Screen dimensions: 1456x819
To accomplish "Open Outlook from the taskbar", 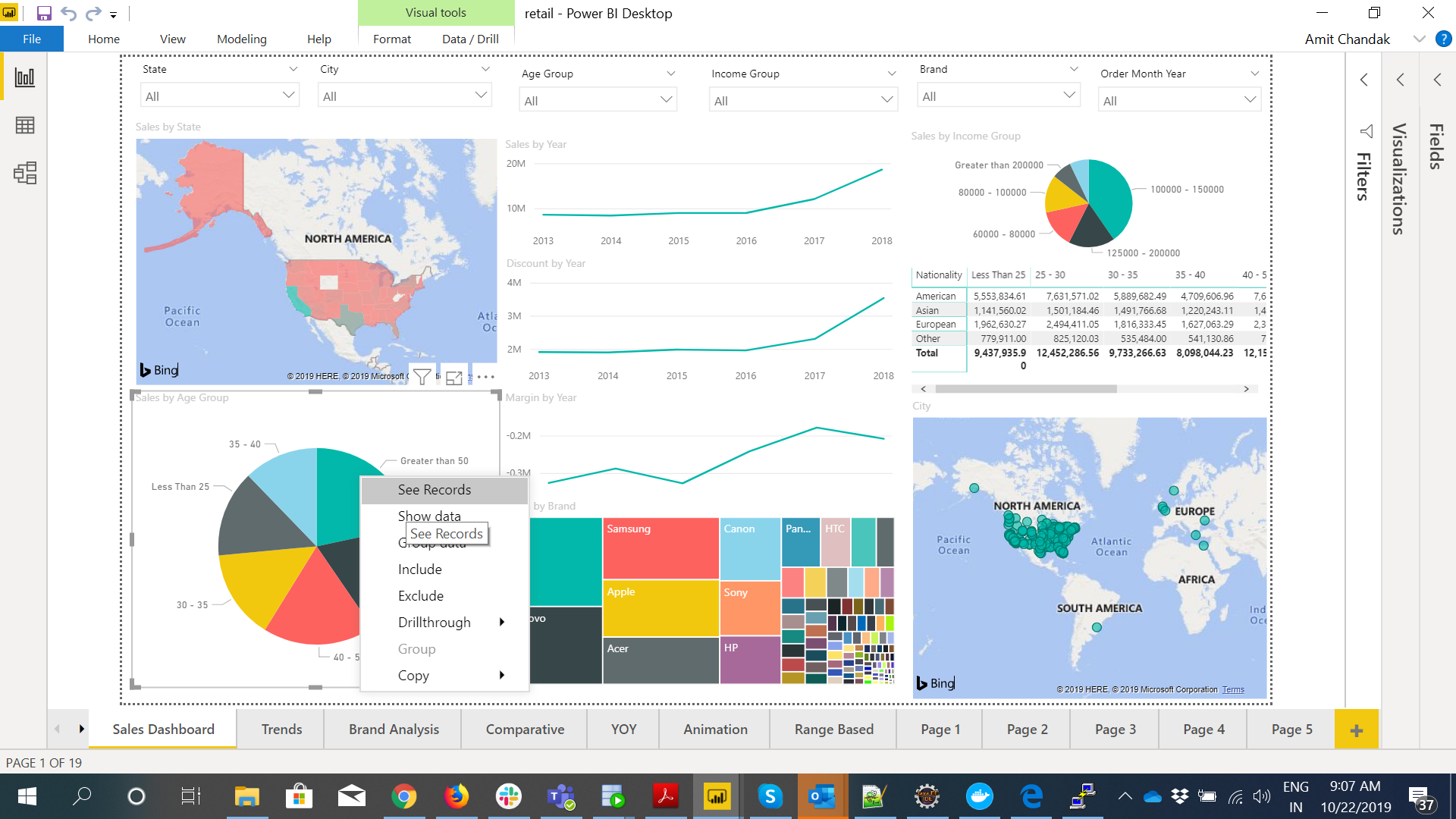I will click(821, 796).
